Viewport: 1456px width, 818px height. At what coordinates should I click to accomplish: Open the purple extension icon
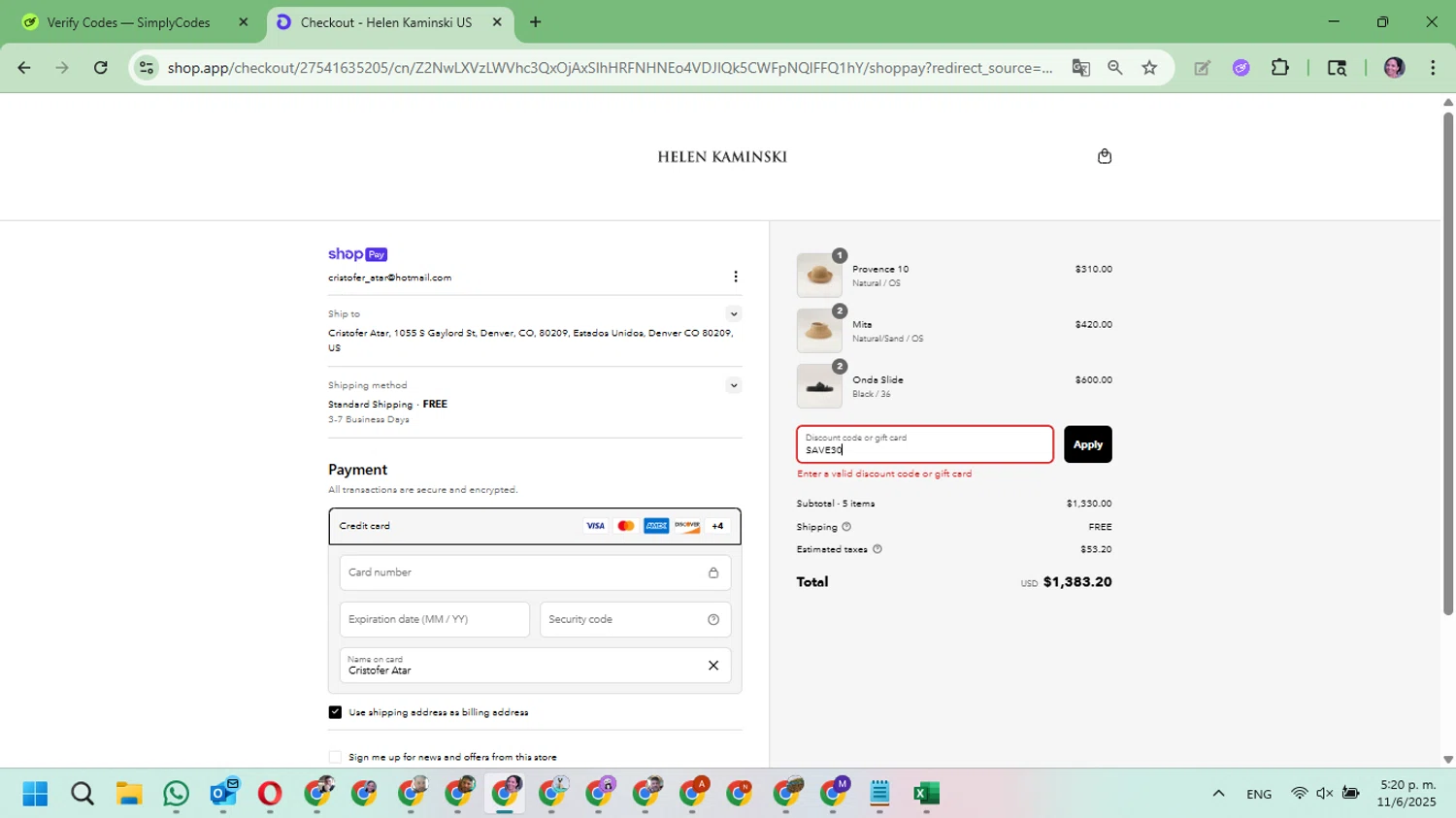click(x=1241, y=67)
